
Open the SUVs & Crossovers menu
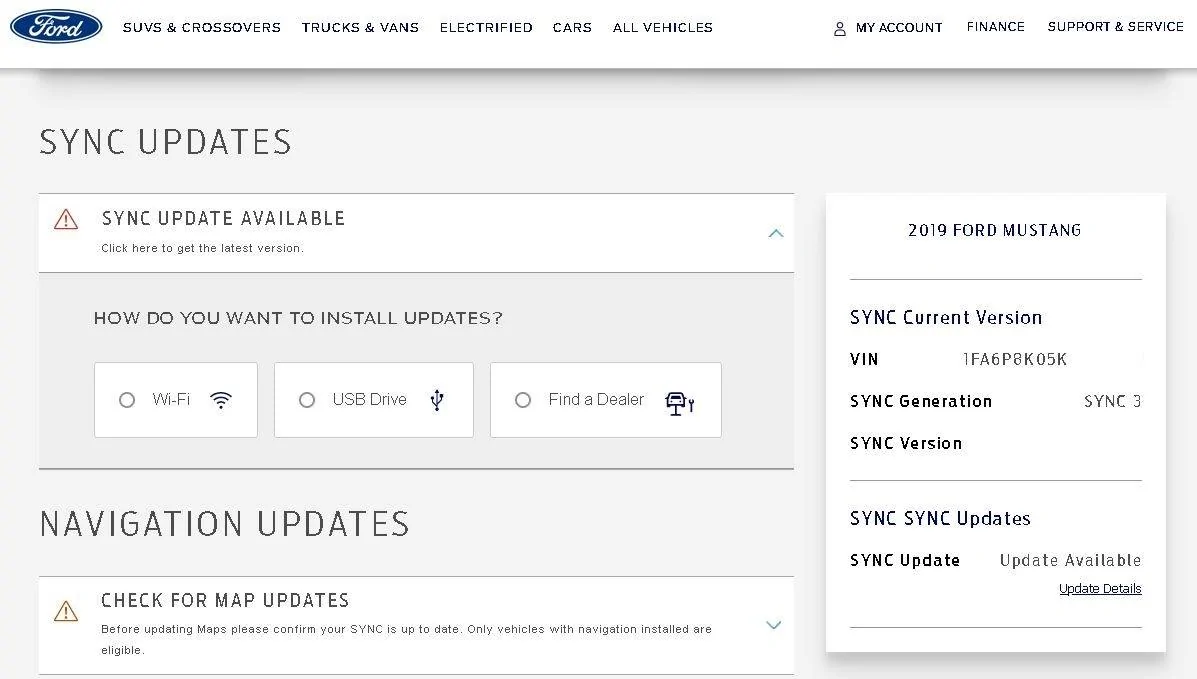tap(202, 27)
